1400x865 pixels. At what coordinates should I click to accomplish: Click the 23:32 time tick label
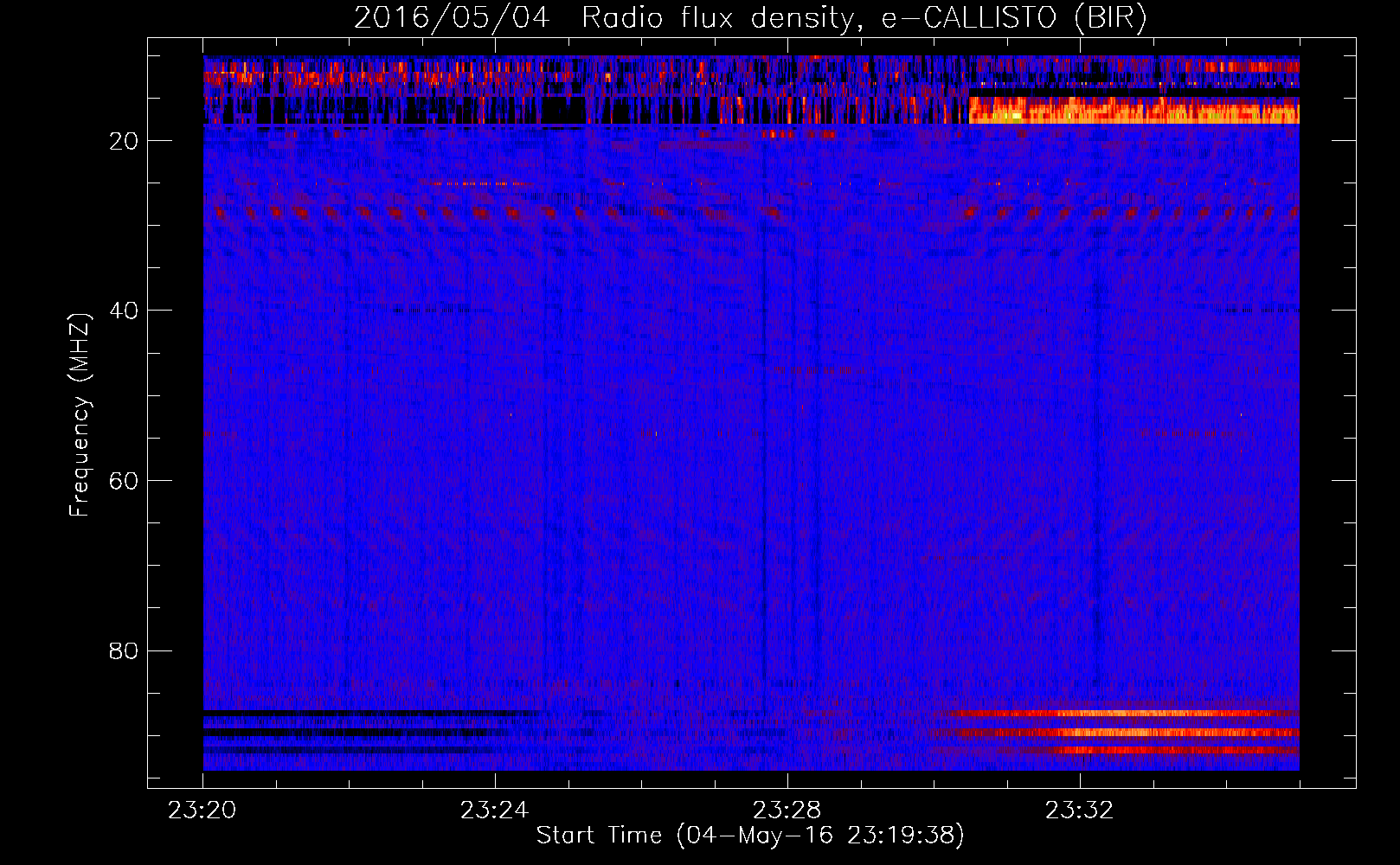coord(1080,811)
